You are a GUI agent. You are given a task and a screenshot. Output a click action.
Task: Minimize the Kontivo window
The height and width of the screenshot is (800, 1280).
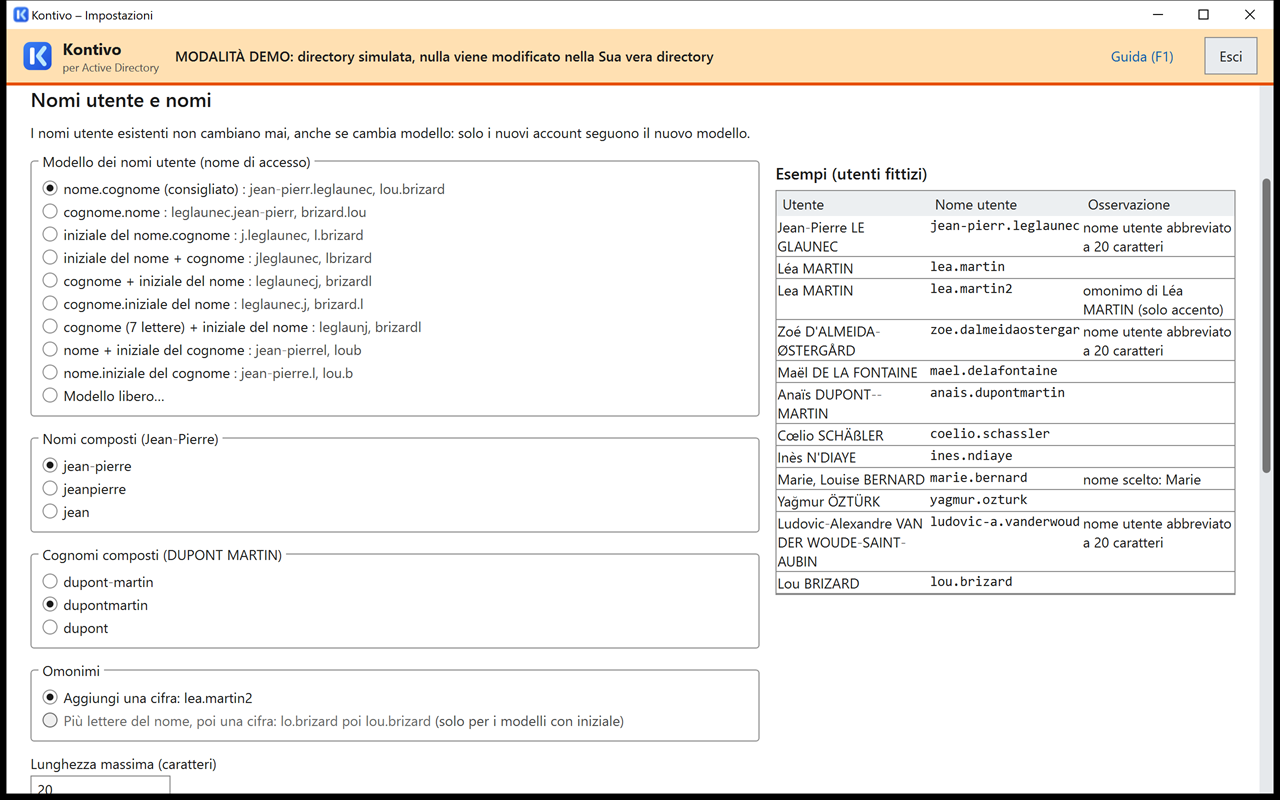tap(1158, 15)
